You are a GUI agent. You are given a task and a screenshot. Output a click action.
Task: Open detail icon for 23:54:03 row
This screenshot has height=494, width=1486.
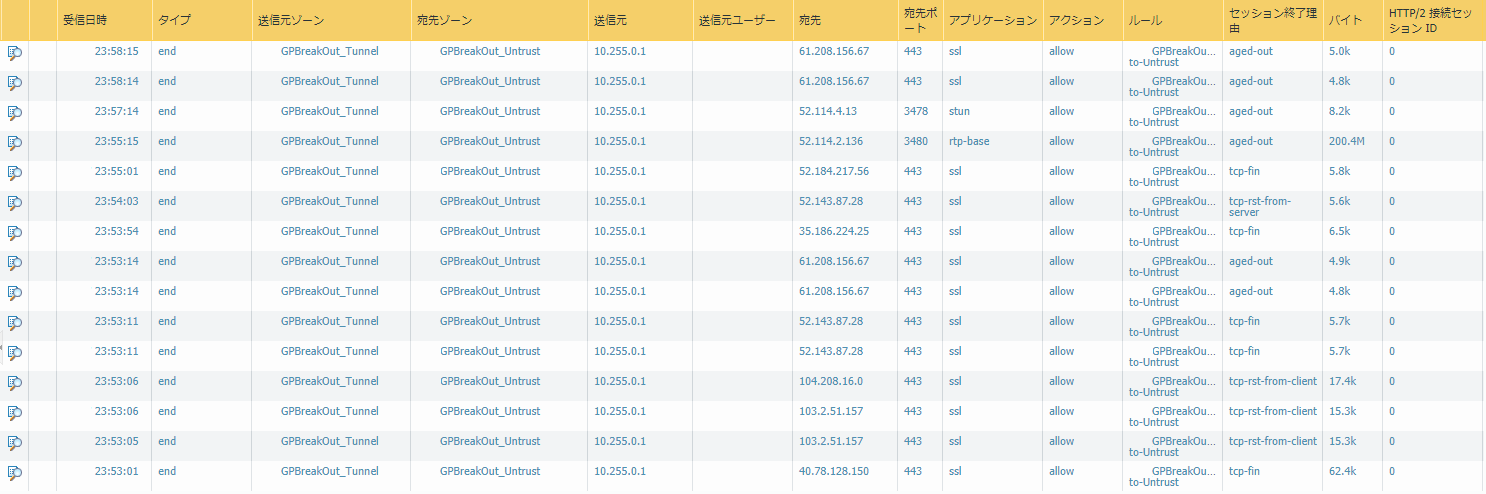[x=14, y=203]
